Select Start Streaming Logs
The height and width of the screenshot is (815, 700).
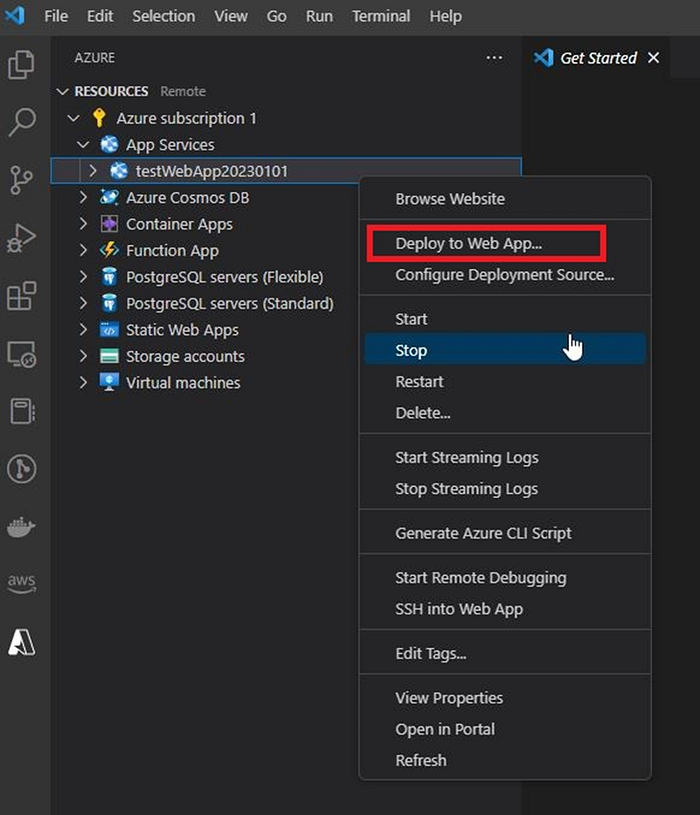(x=505, y=457)
